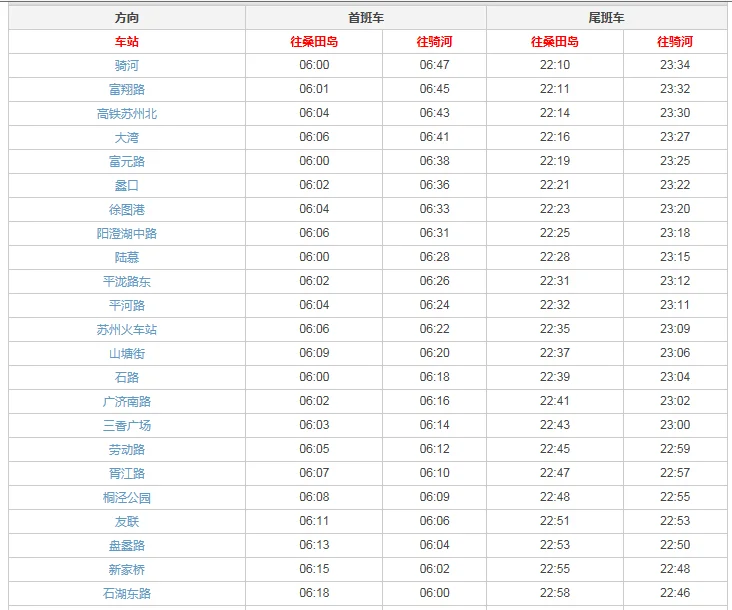Open the 石湖东路 station link

pyautogui.click(x=127, y=594)
